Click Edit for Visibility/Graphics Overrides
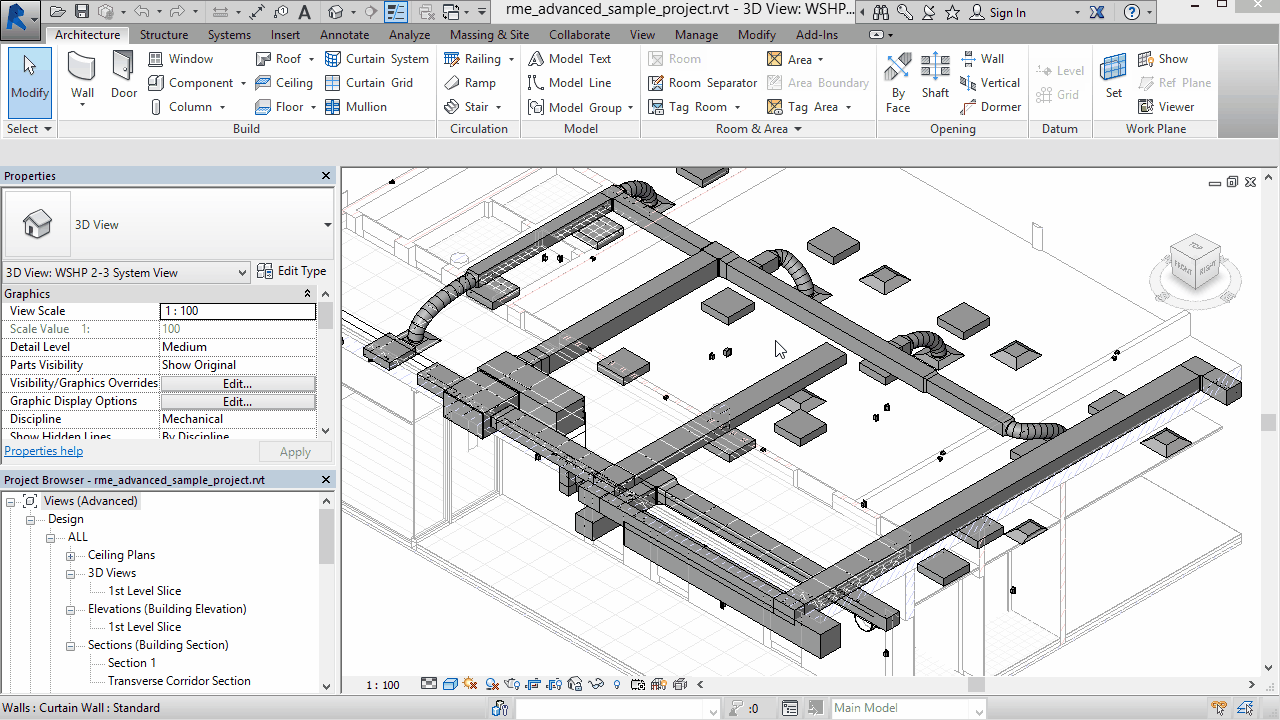The image size is (1280, 720). click(237, 384)
